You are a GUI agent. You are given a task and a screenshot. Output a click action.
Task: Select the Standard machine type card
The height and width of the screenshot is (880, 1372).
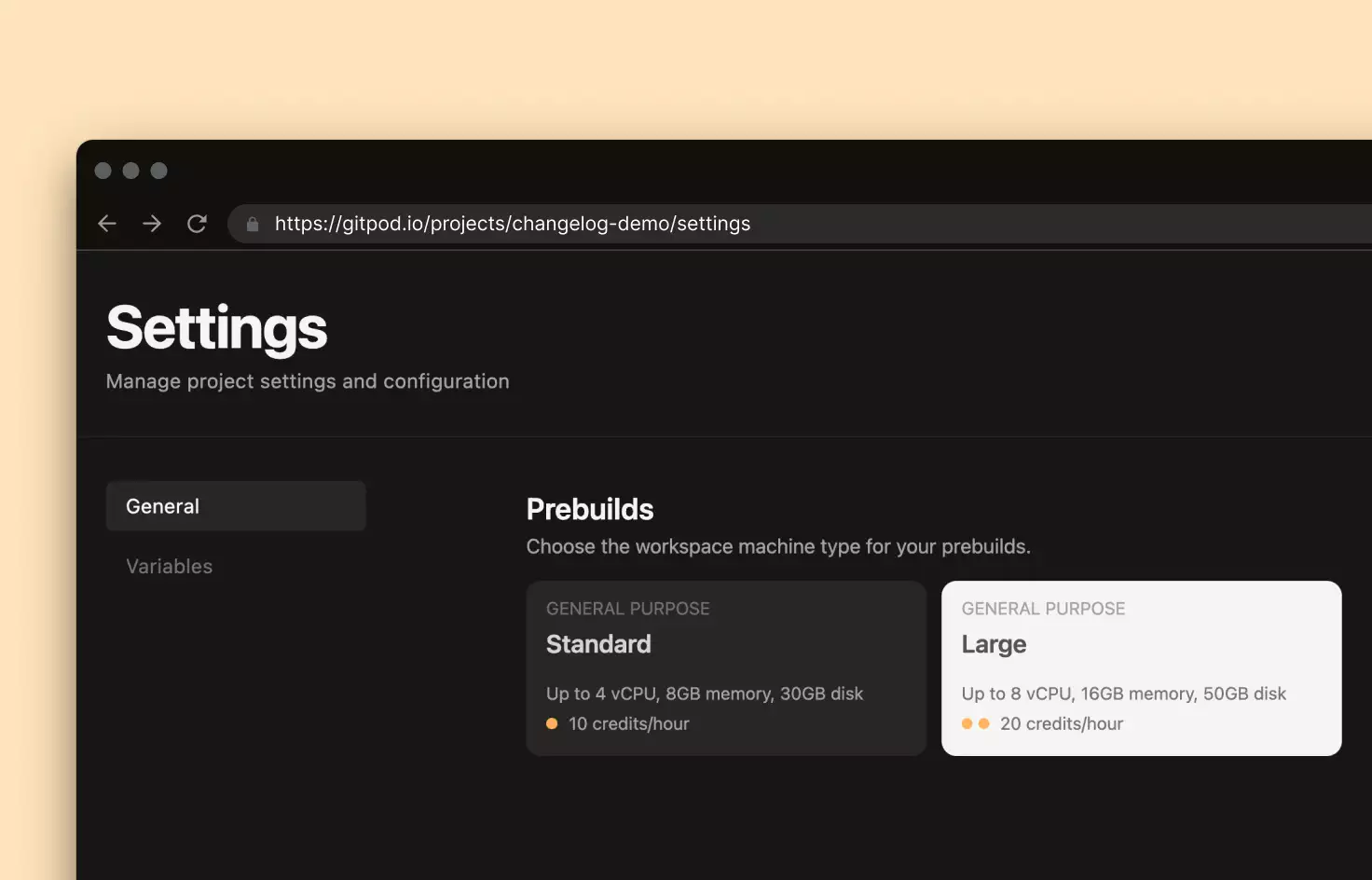point(726,668)
